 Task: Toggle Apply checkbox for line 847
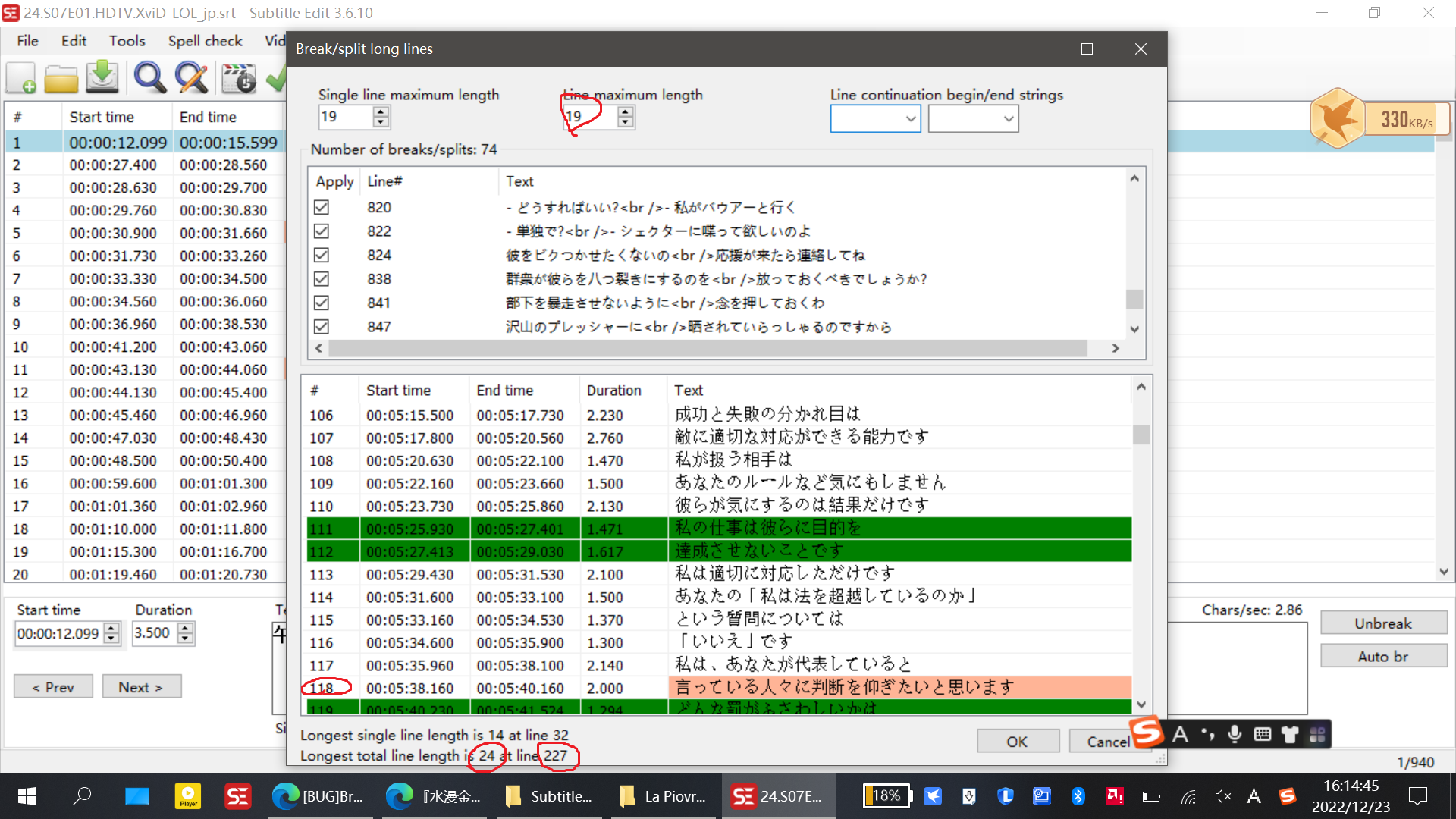321,326
